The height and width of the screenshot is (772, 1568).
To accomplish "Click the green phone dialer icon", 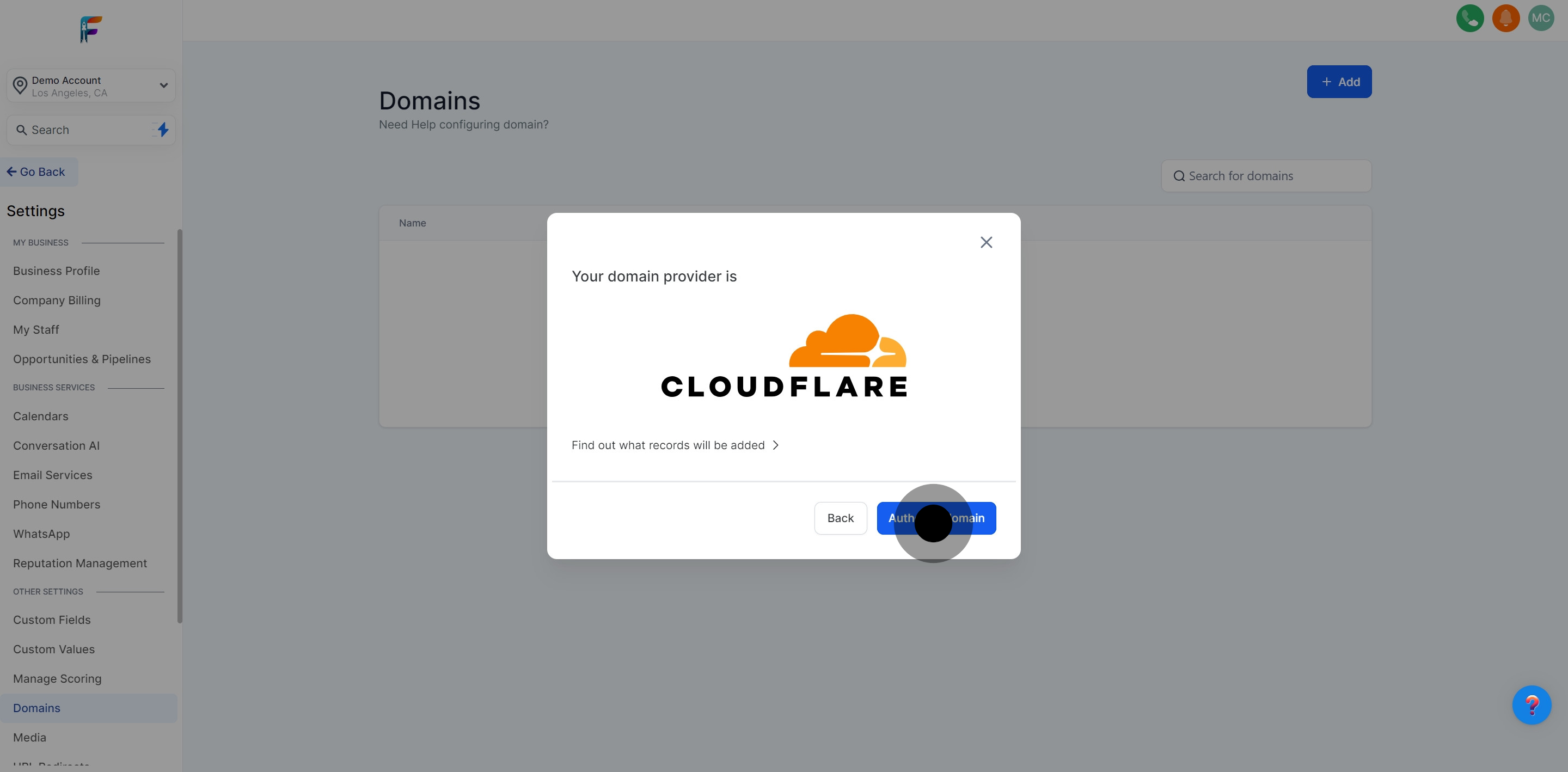I will 1469,19.
